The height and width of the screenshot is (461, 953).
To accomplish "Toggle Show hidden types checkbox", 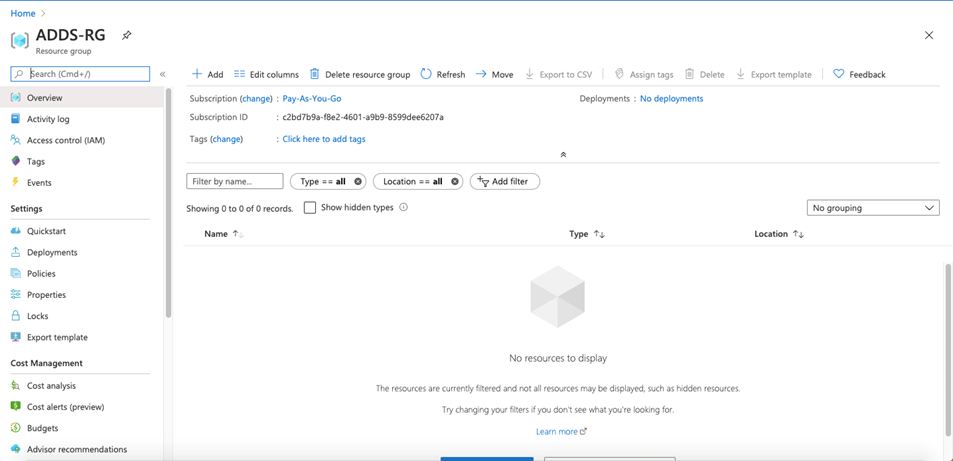I will coord(310,207).
